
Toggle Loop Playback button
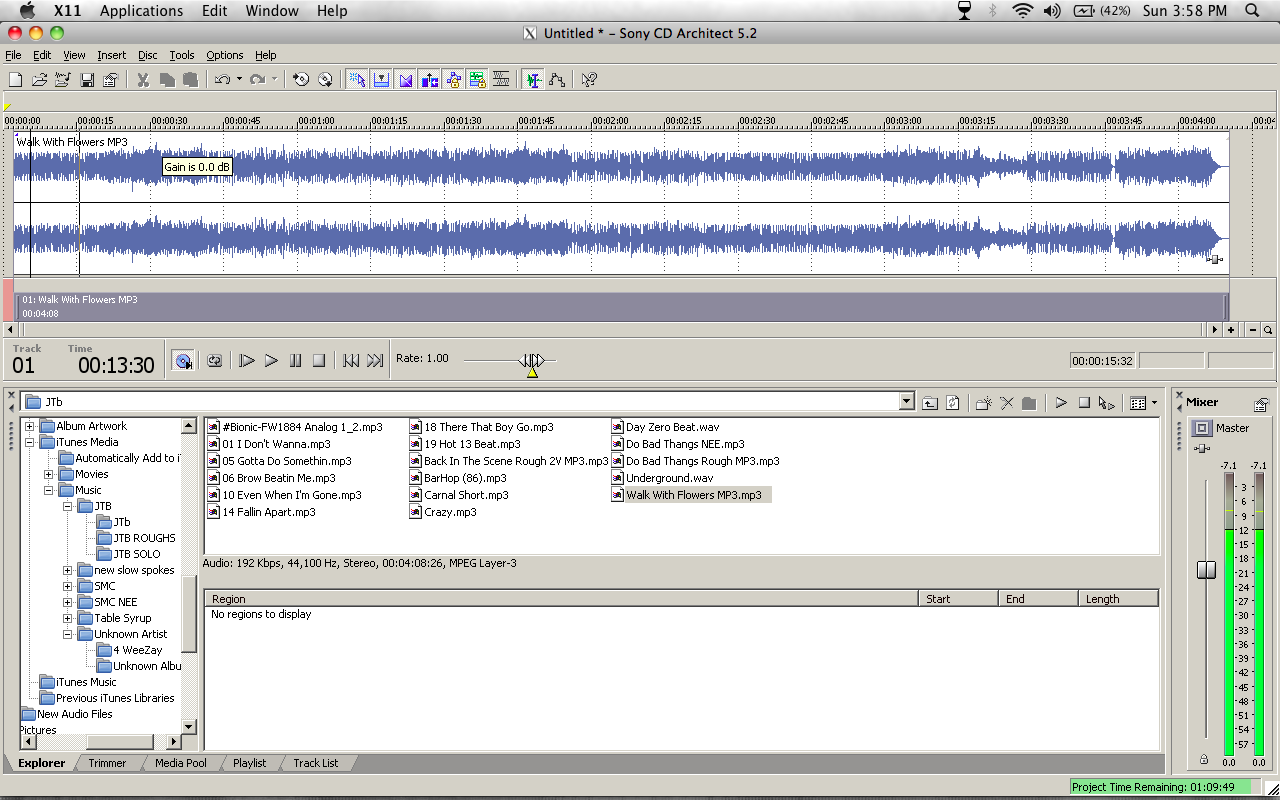click(214, 361)
